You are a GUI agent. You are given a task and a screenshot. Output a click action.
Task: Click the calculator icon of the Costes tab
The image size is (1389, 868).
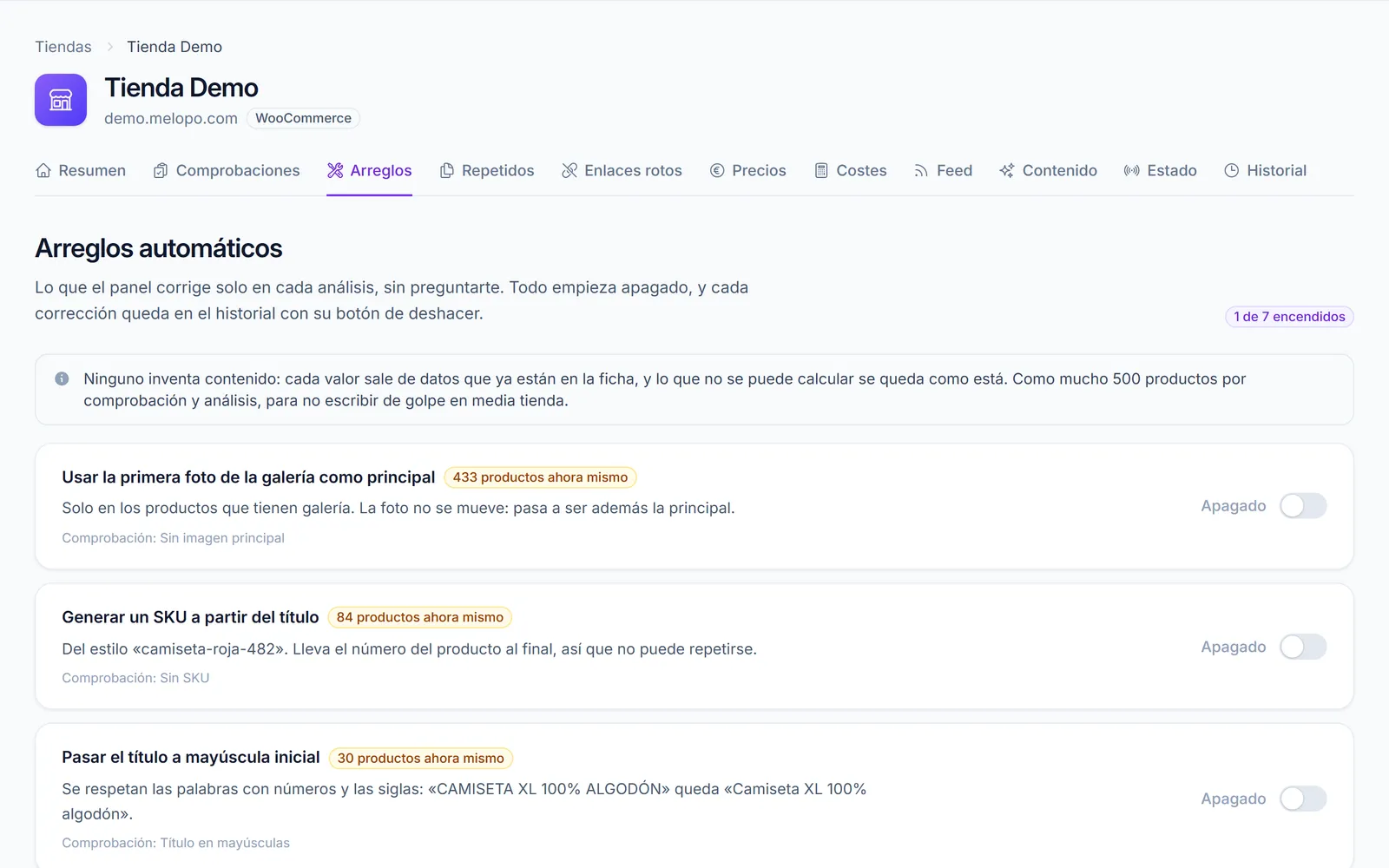[x=821, y=170]
